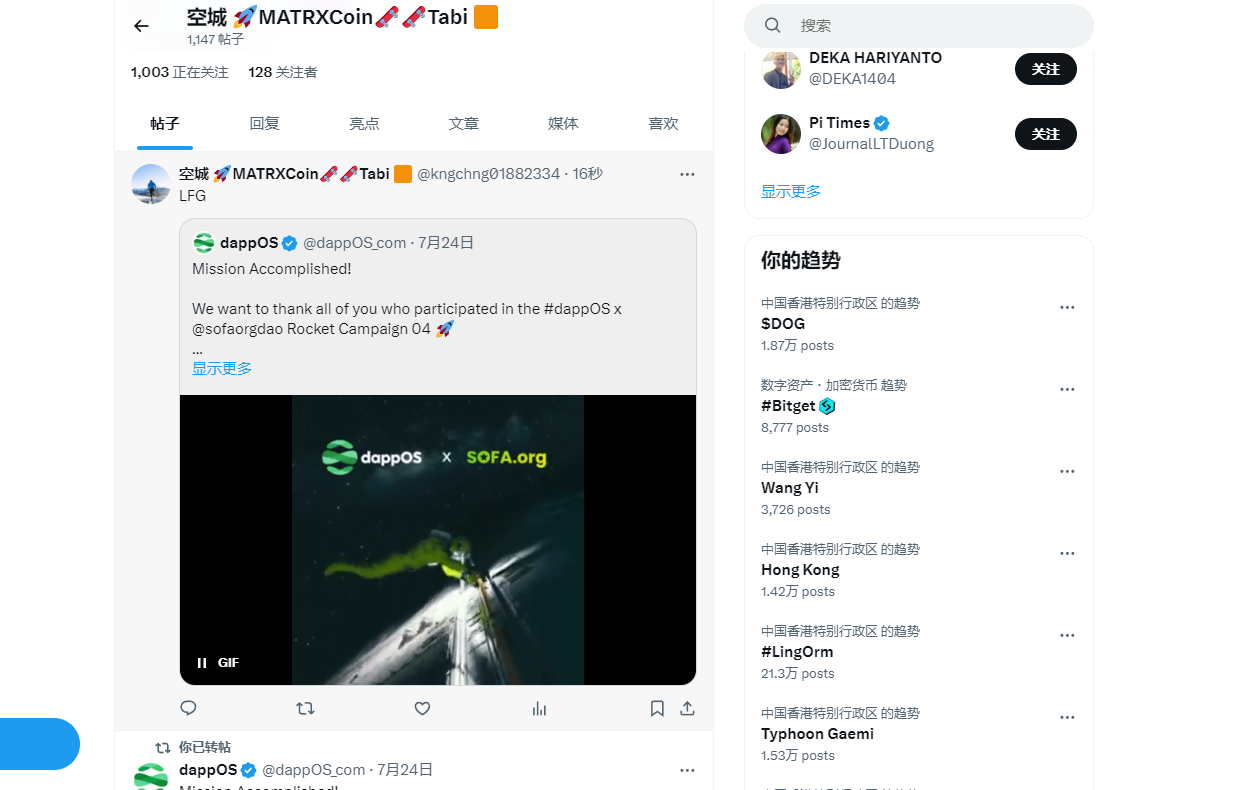Screen dimensions: 1242x790
Task: Expand quoted post with 显示更多 link
Action: [222, 368]
